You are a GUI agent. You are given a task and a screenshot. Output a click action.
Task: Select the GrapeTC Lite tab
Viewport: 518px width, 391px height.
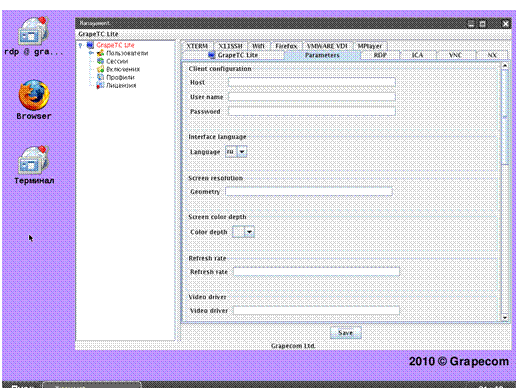[x=233, y=55]
